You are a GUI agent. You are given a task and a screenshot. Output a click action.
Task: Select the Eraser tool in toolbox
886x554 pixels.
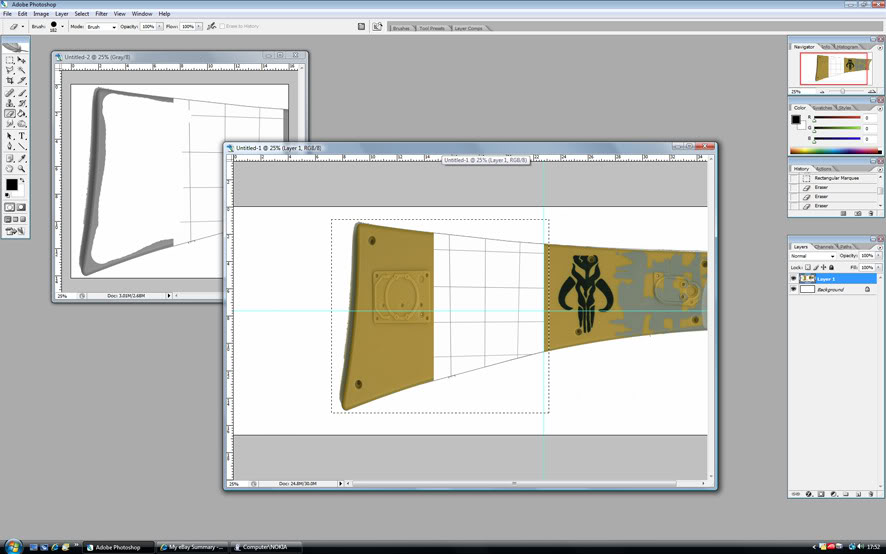coord(10,113)
